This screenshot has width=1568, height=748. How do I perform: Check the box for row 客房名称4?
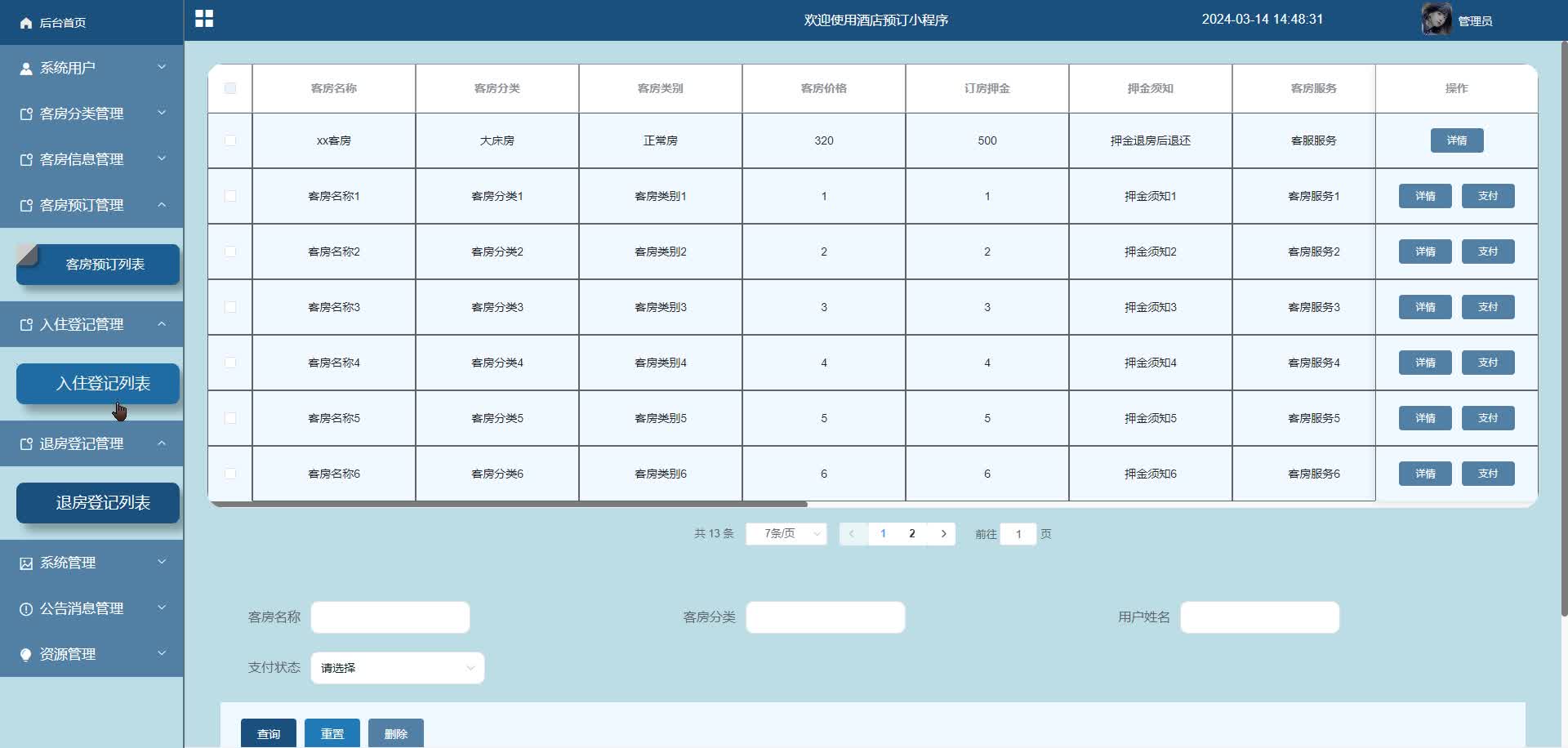[x=230, y=363]
